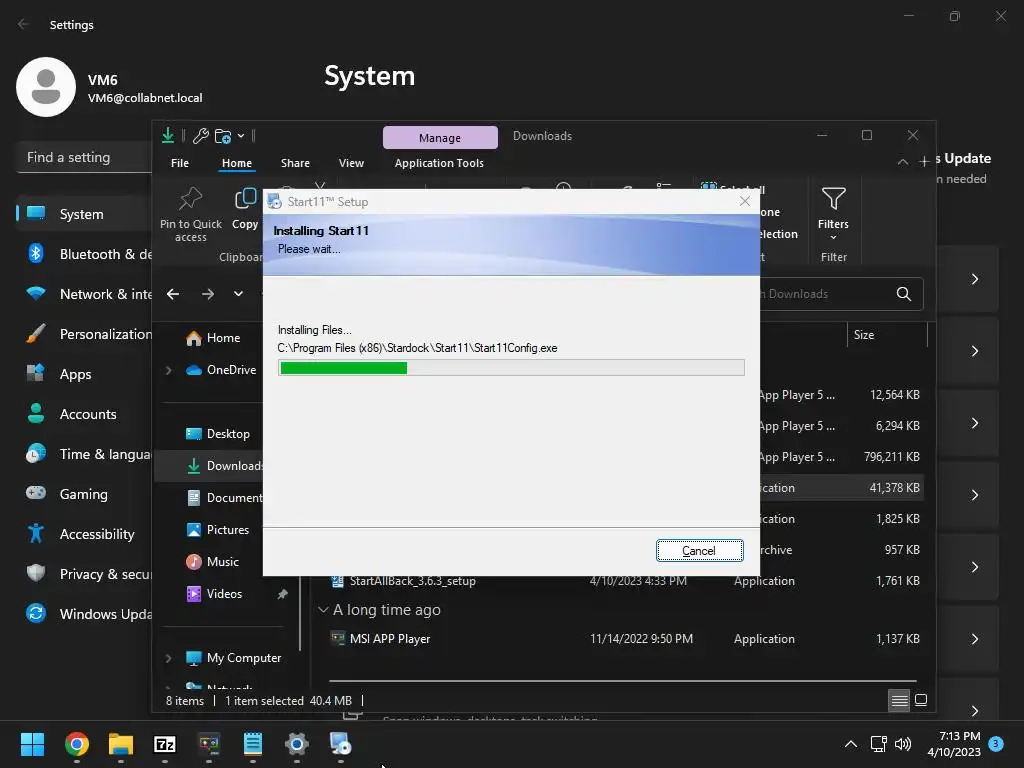Go forward in File Explorer
The height and width of the screenshot is (768, 1024).
click(208, 294)
